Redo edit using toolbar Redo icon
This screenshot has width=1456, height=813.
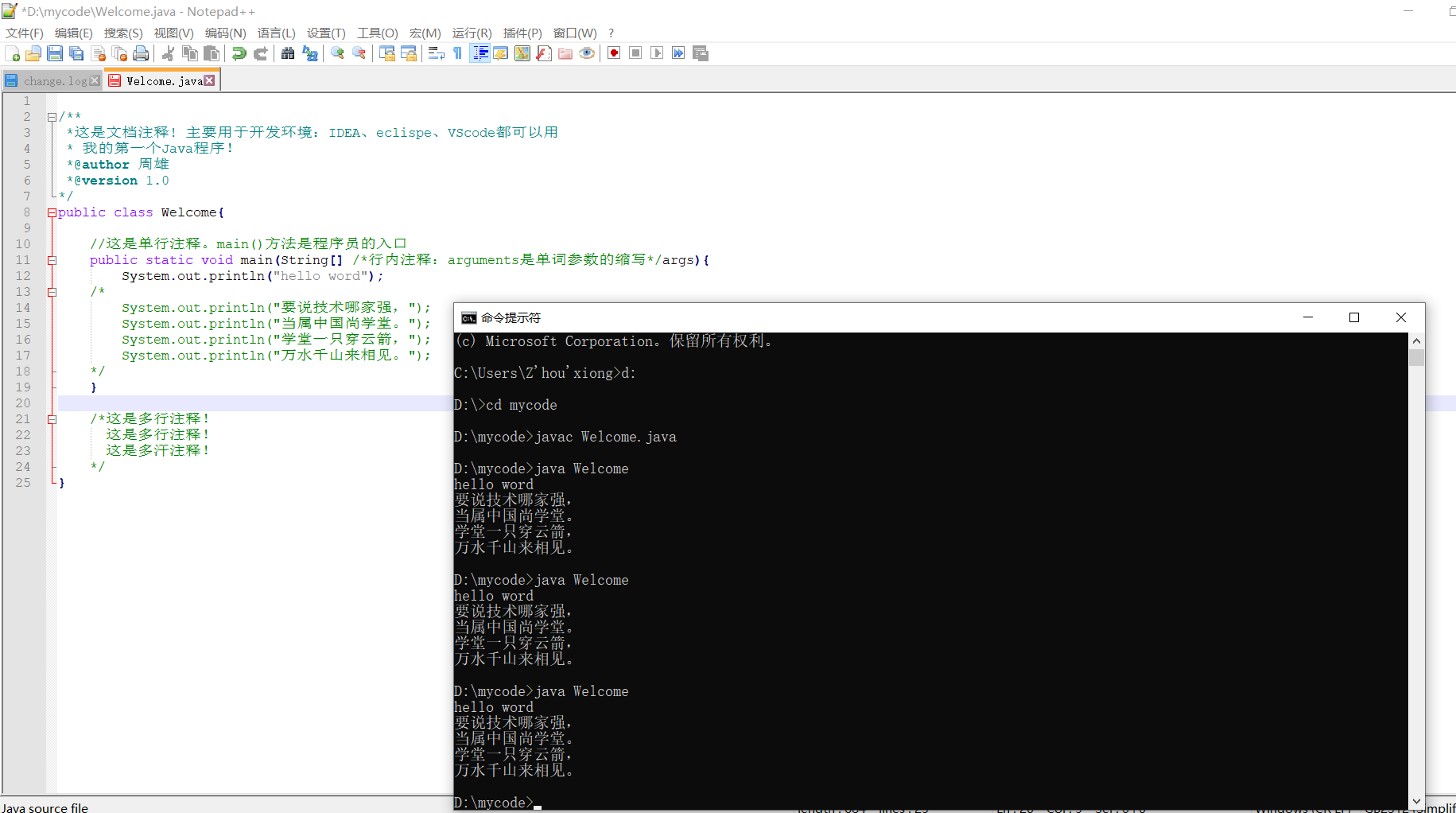pos(260,53)
